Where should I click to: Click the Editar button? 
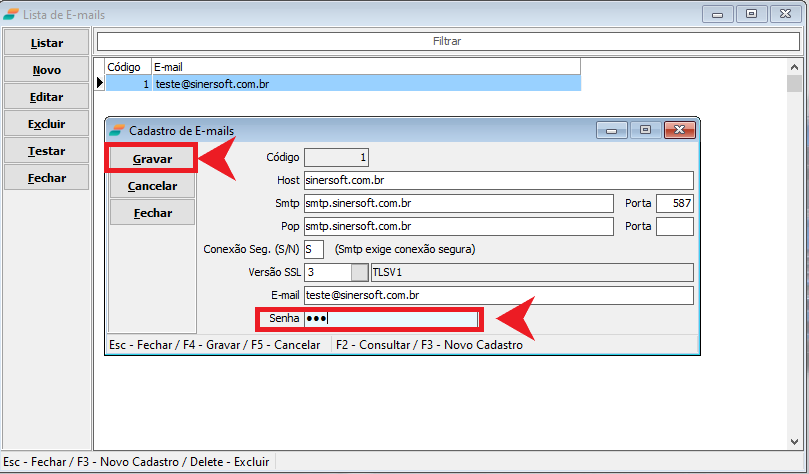point(47,98)
